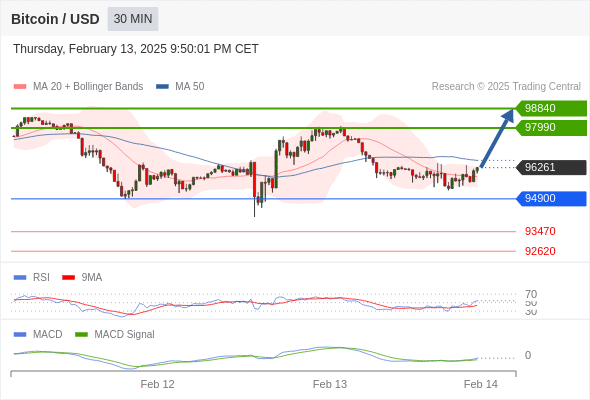Click the MACD Signal green legend marker

(81, 335)
